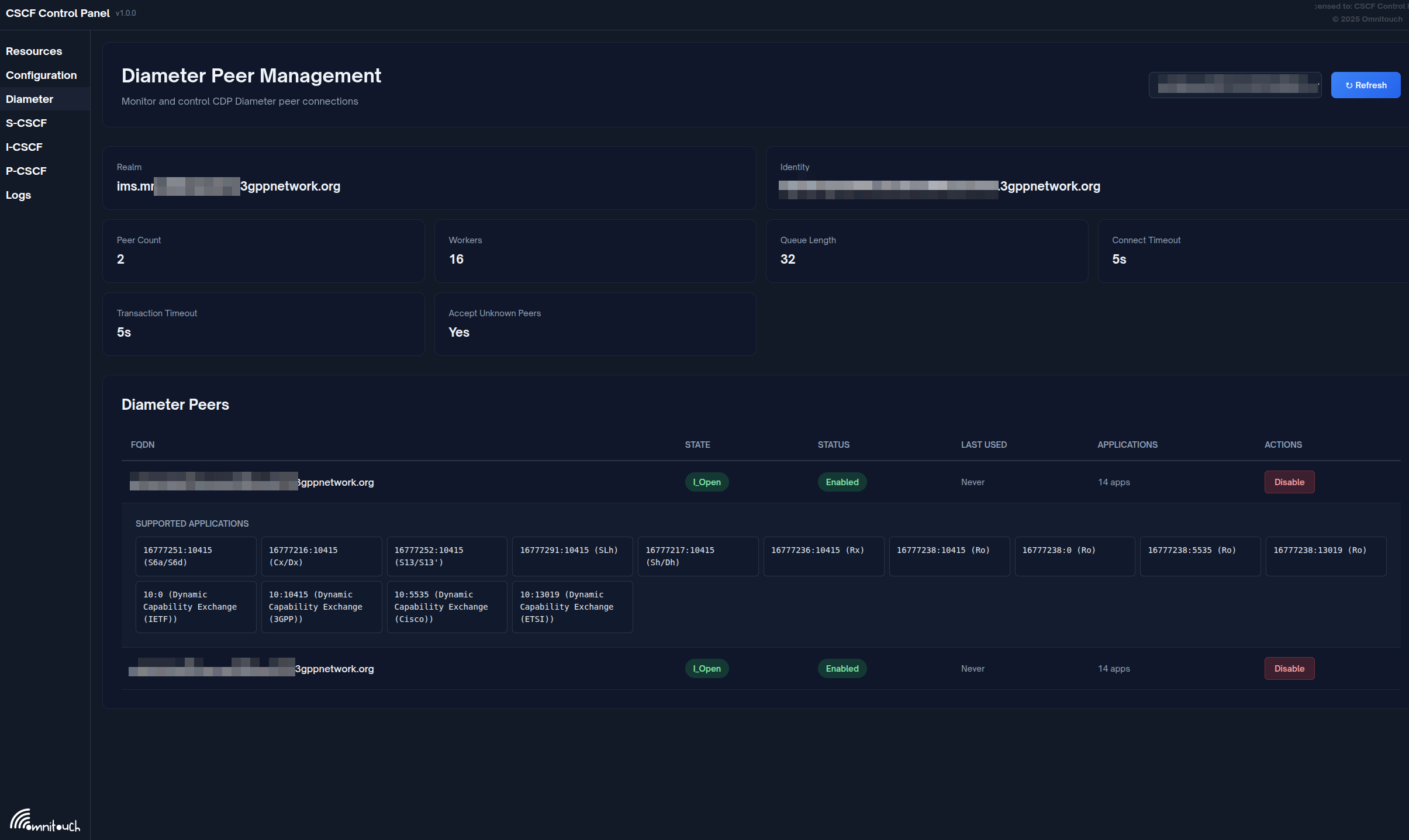Collapse the first peer's supported applications list
1409x840 pixels.
tap(251, 482)
